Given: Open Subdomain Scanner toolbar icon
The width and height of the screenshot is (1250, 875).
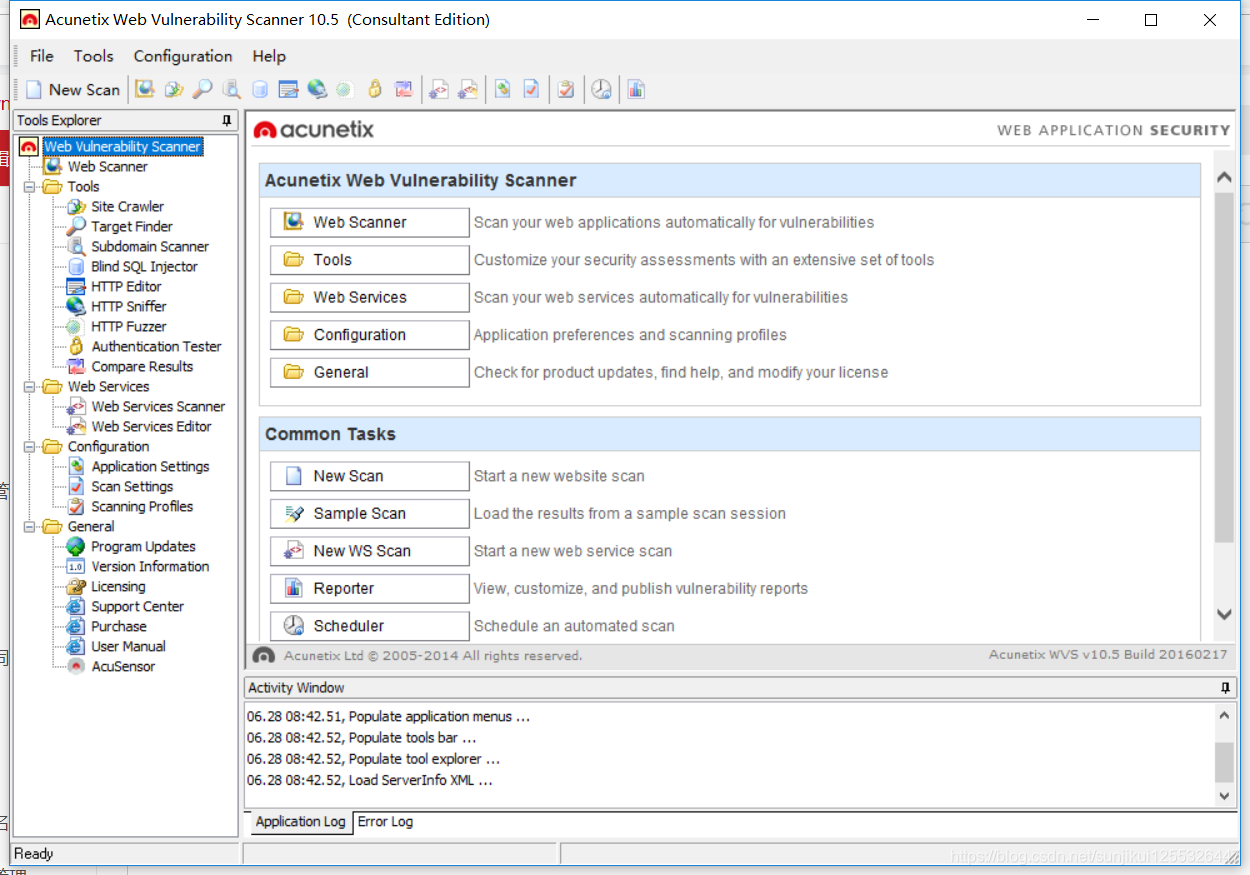Looking at the screenshot, I should point(231,90).
